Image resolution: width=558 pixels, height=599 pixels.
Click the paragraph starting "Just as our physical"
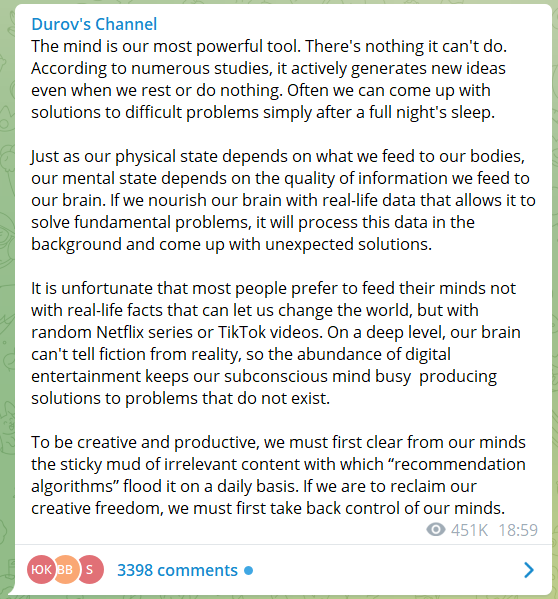coord(283,200)
